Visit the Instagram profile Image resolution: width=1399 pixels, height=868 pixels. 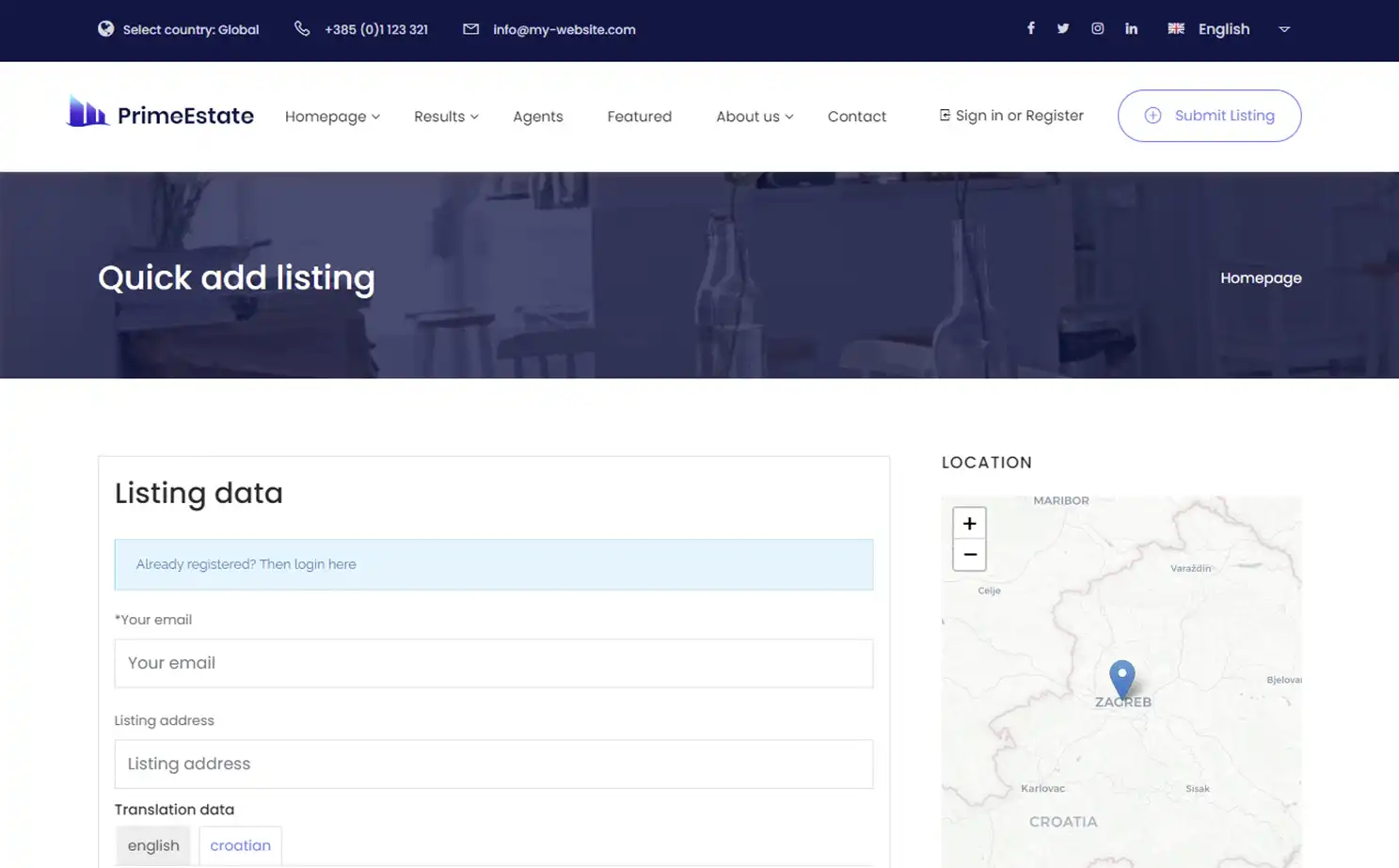coord(1097,28)
